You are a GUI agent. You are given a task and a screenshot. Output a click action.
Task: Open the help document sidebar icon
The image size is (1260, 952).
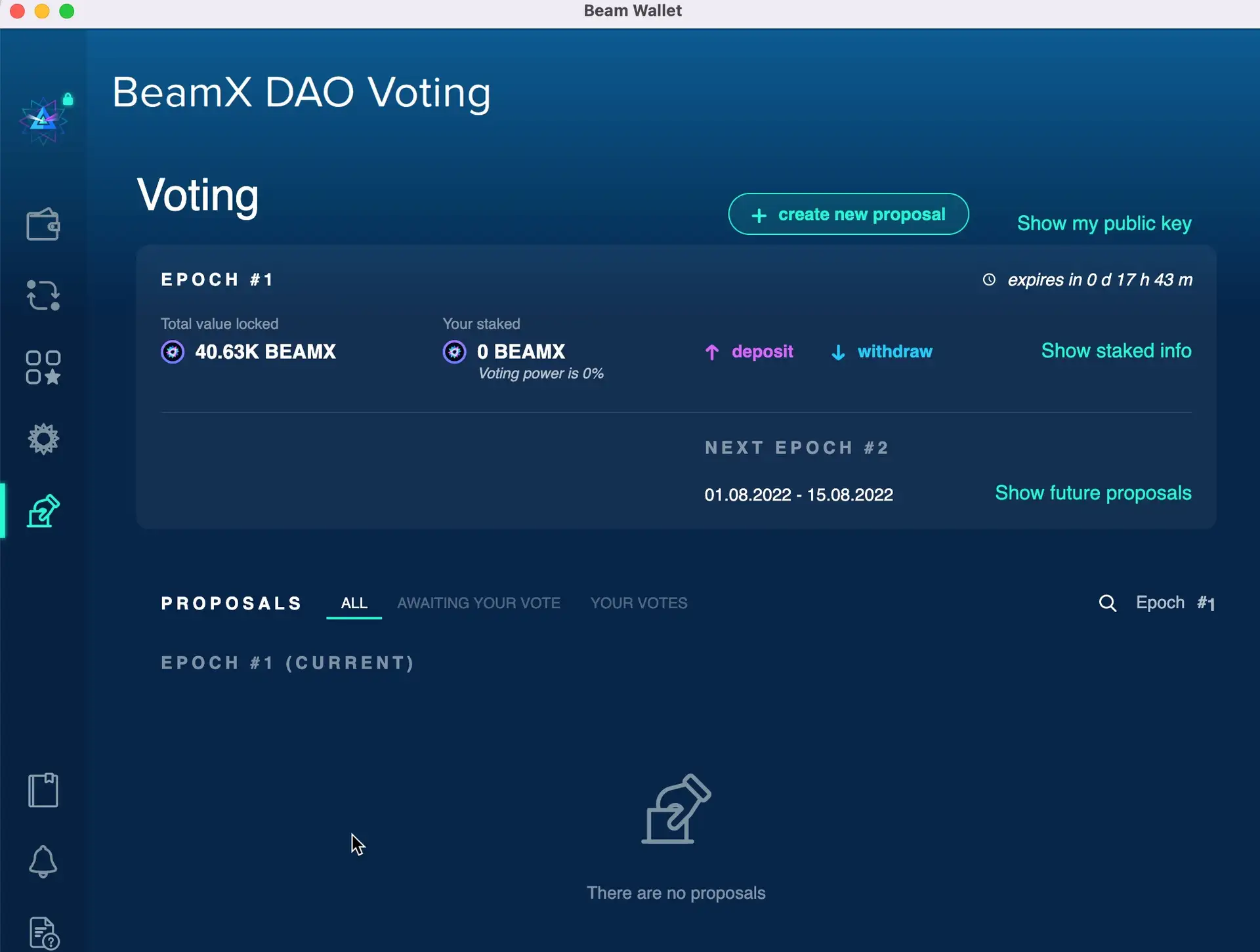click(x=44, y=932)
